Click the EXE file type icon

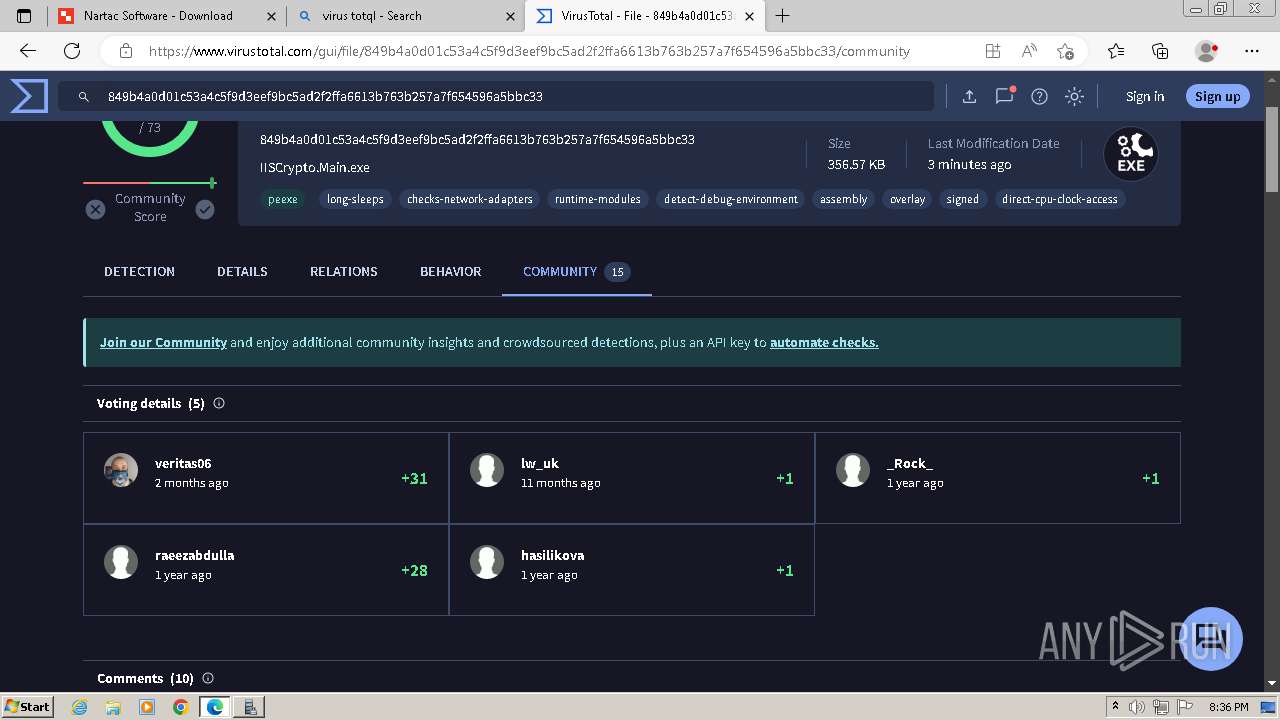pos(1131,154)
